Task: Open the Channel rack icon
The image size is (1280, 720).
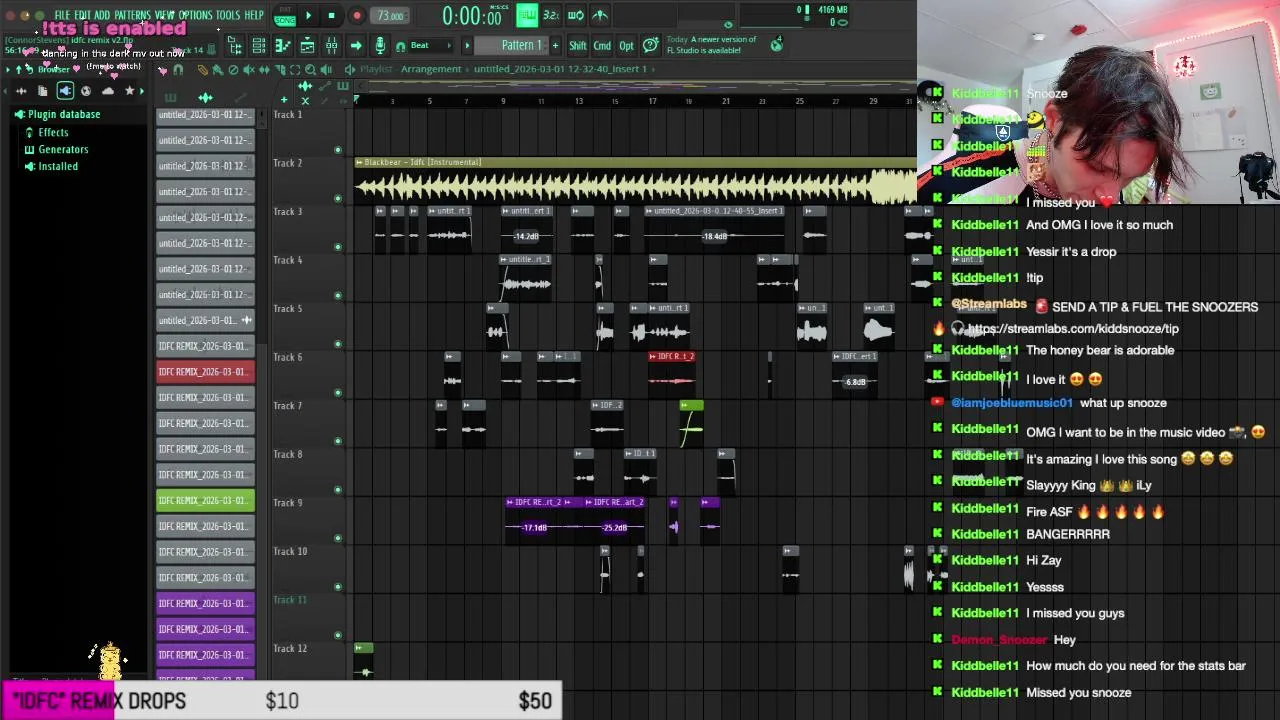Action: [x=258, y=45]
